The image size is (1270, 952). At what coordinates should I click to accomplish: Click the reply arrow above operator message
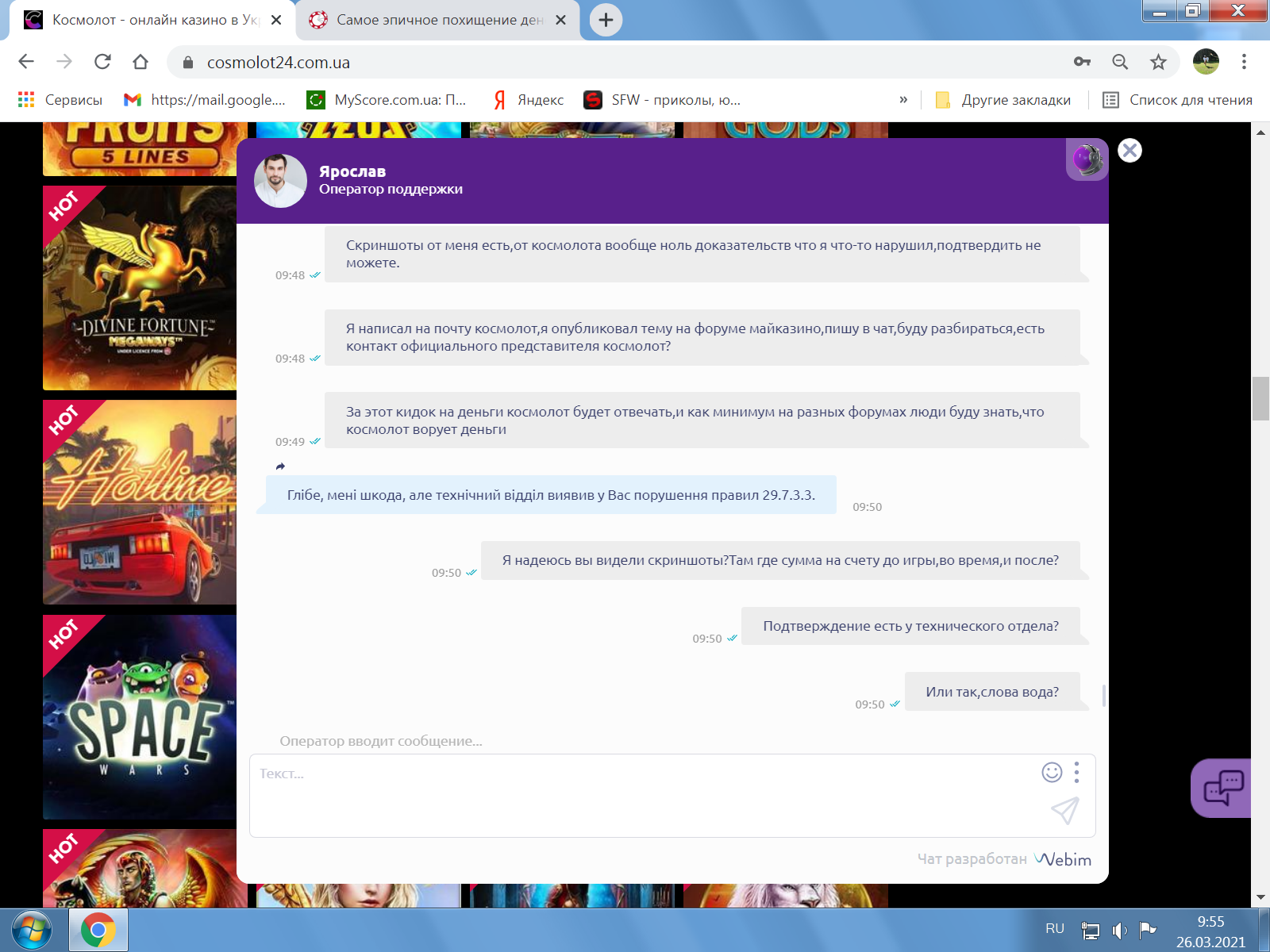[x=280, y=466]
